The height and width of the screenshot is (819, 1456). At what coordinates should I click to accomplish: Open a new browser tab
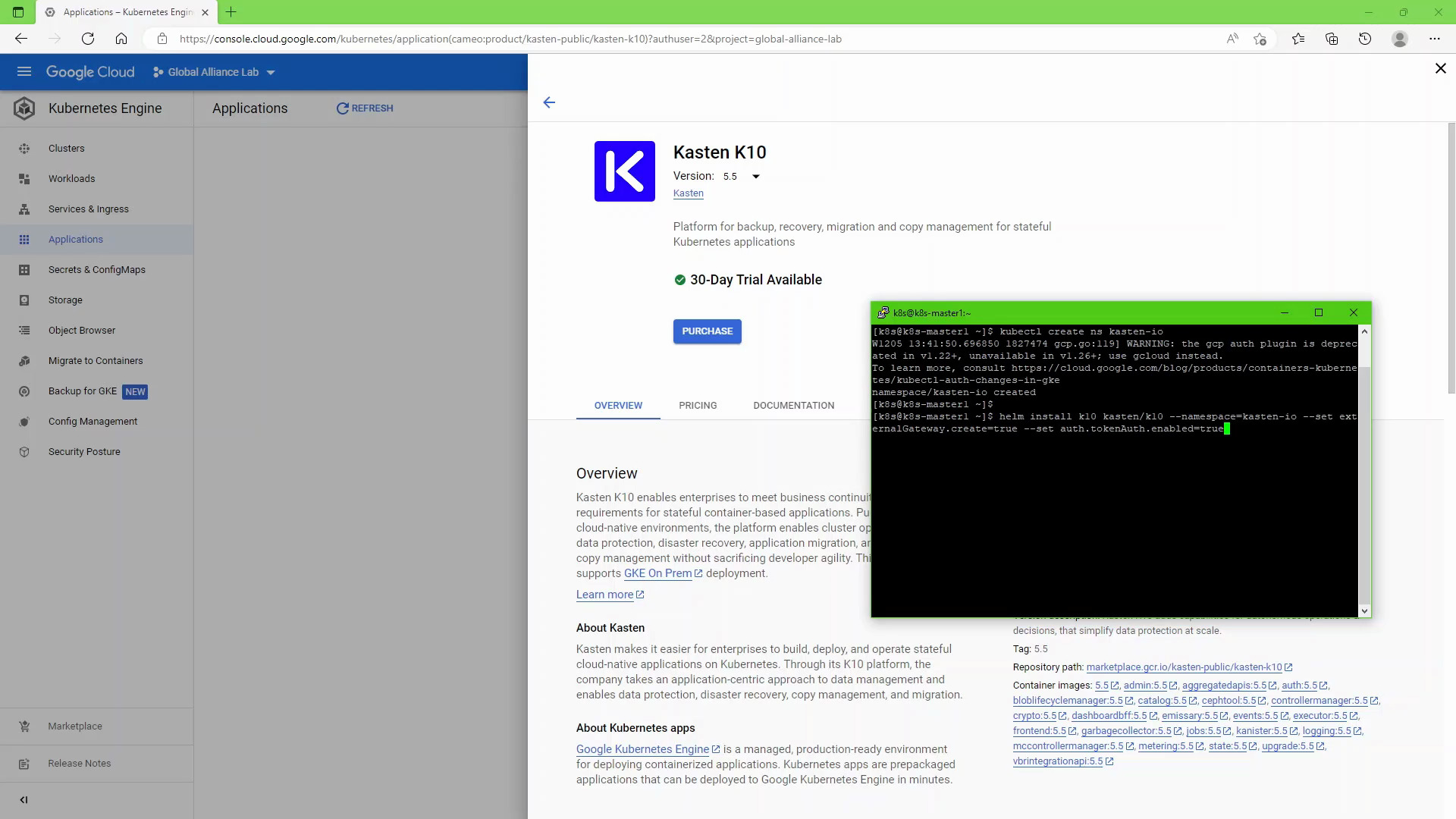click(x=231, y=12)
